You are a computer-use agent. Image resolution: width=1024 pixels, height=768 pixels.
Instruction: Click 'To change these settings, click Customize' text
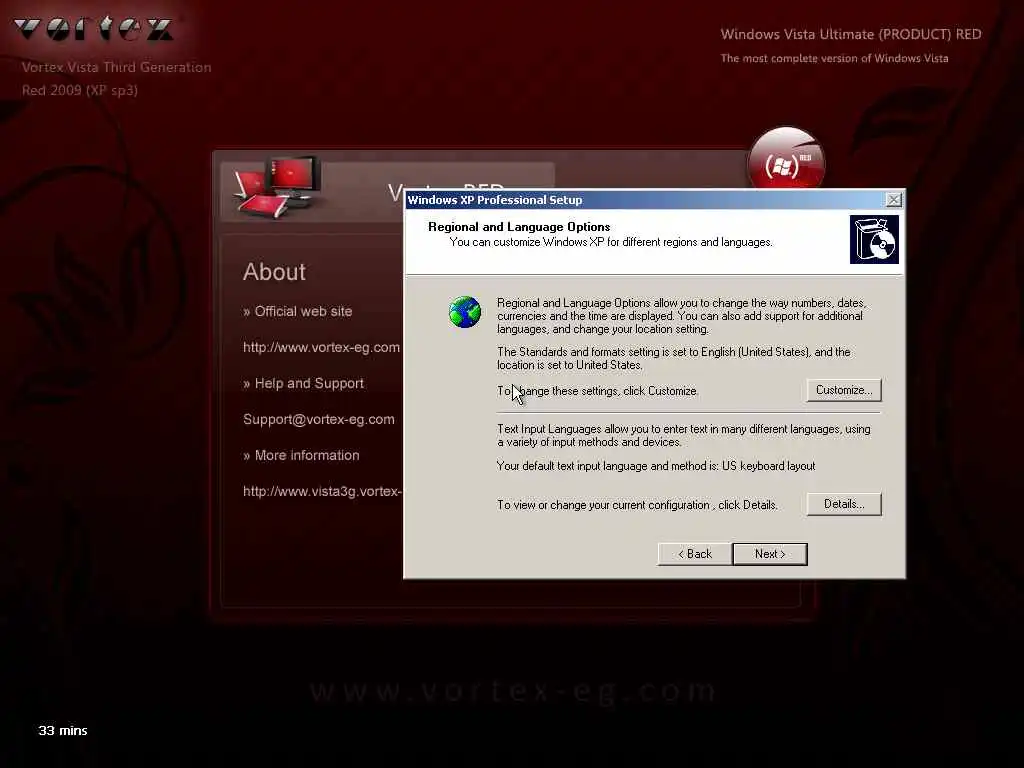click(x=598, y=391)
